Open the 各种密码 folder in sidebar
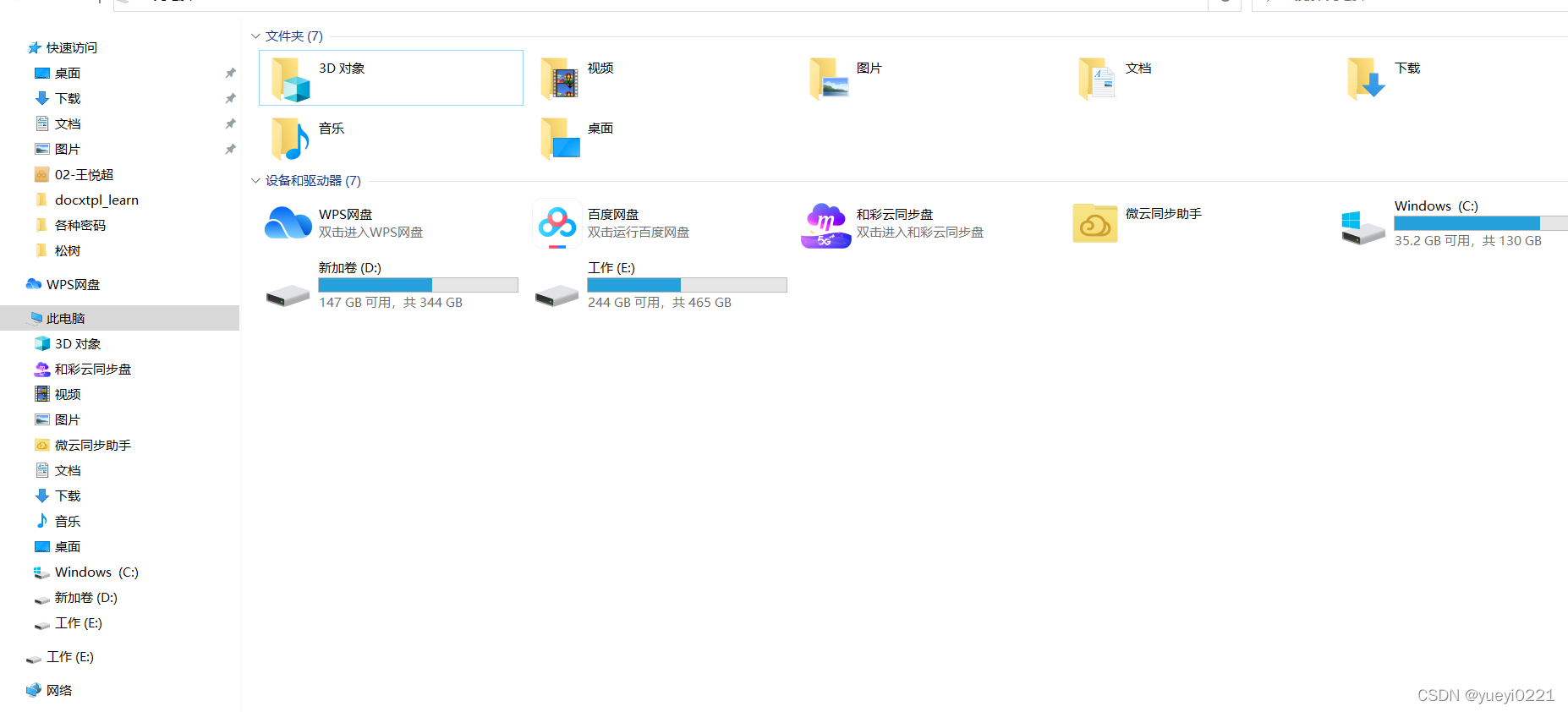1568x712 pixels. click(80, 225)
